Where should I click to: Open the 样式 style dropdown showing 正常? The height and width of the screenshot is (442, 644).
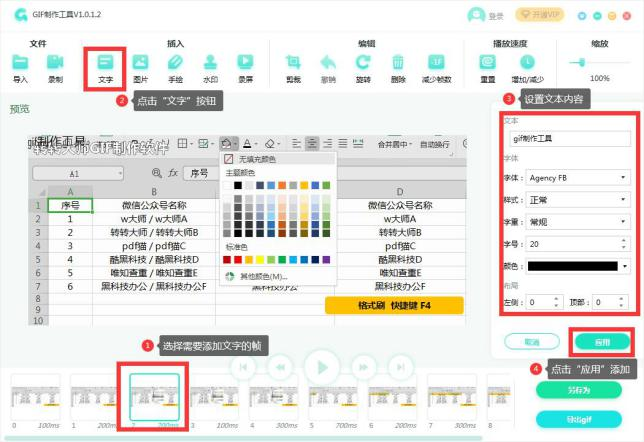(578, 200)
